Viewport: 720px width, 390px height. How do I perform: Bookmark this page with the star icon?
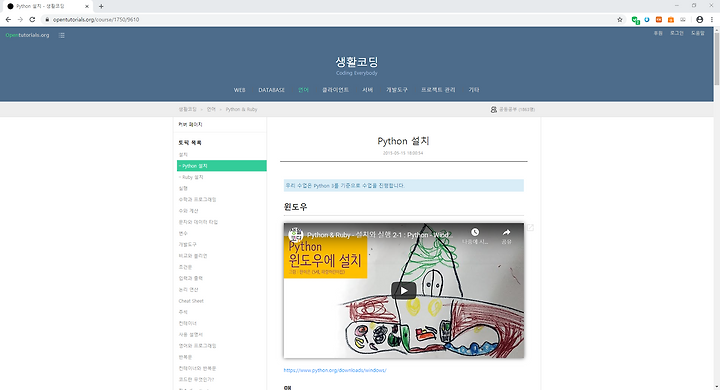click(x=619, y=19)
